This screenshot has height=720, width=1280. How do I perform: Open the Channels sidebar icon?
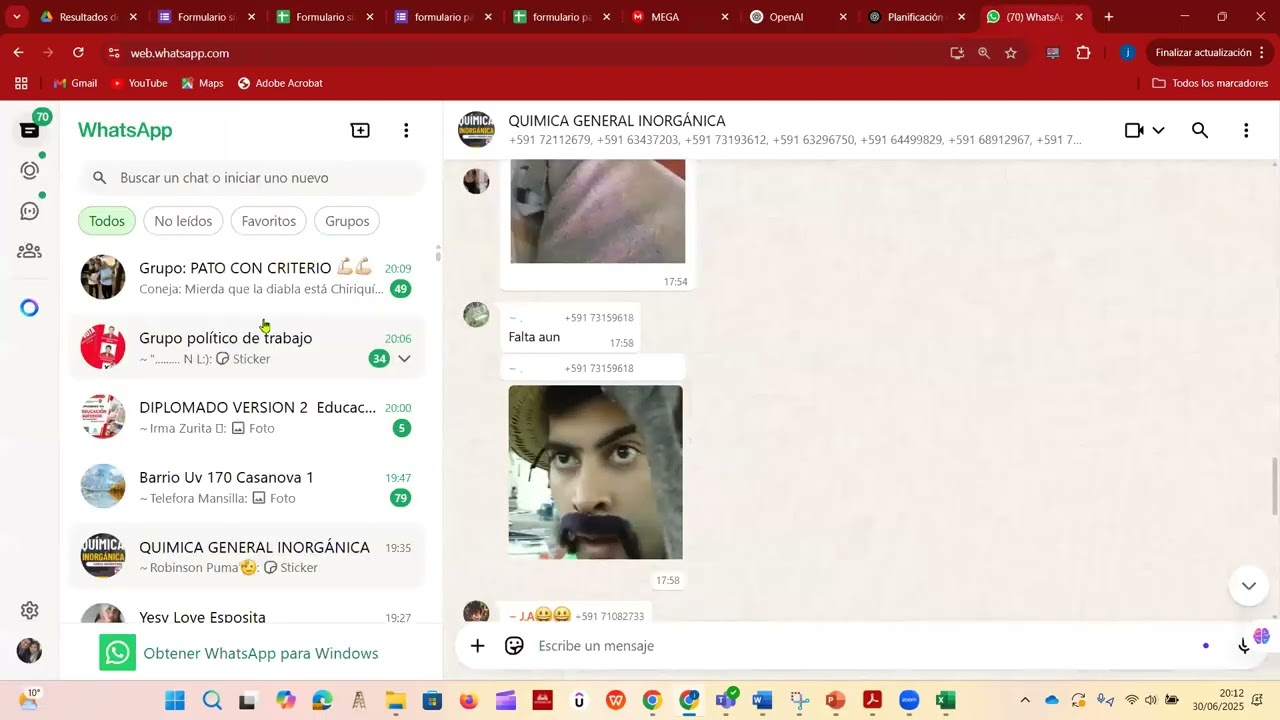tap(30, 211)
